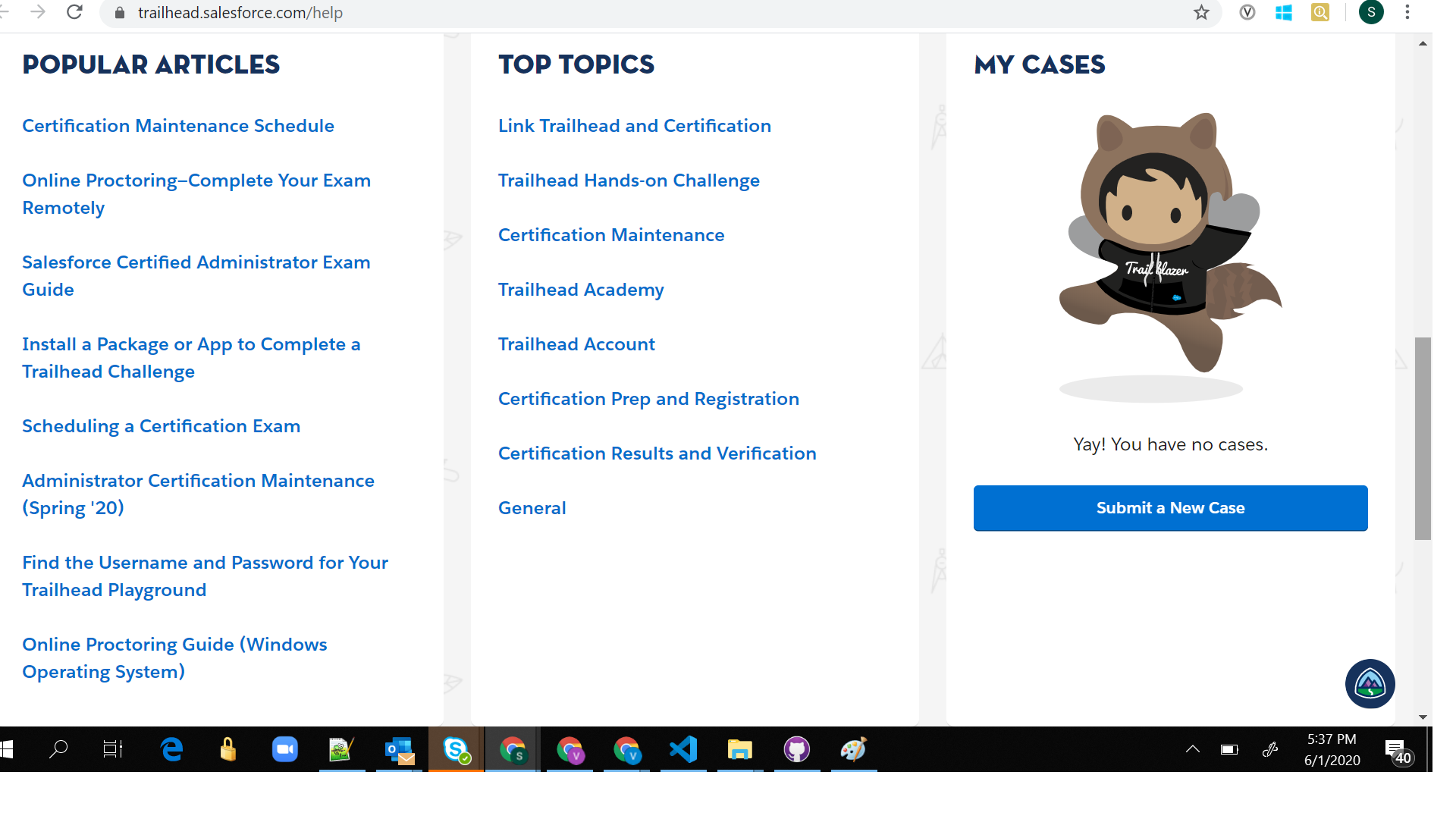This screenshot has width=1456, height=819.
Task: Launch GitHub Desktop from the taskbar
Action: pyautogui.click(x=797, y=750)
